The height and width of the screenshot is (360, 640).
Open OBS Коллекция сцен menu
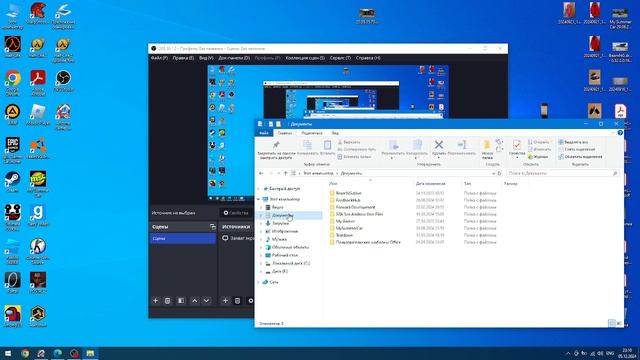click(305, 58)
